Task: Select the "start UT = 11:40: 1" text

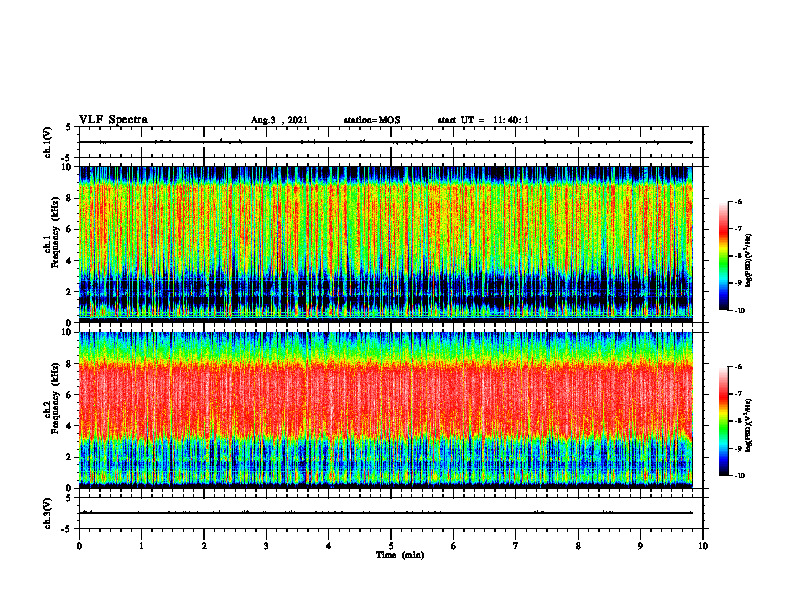Action: pos(482,120)
